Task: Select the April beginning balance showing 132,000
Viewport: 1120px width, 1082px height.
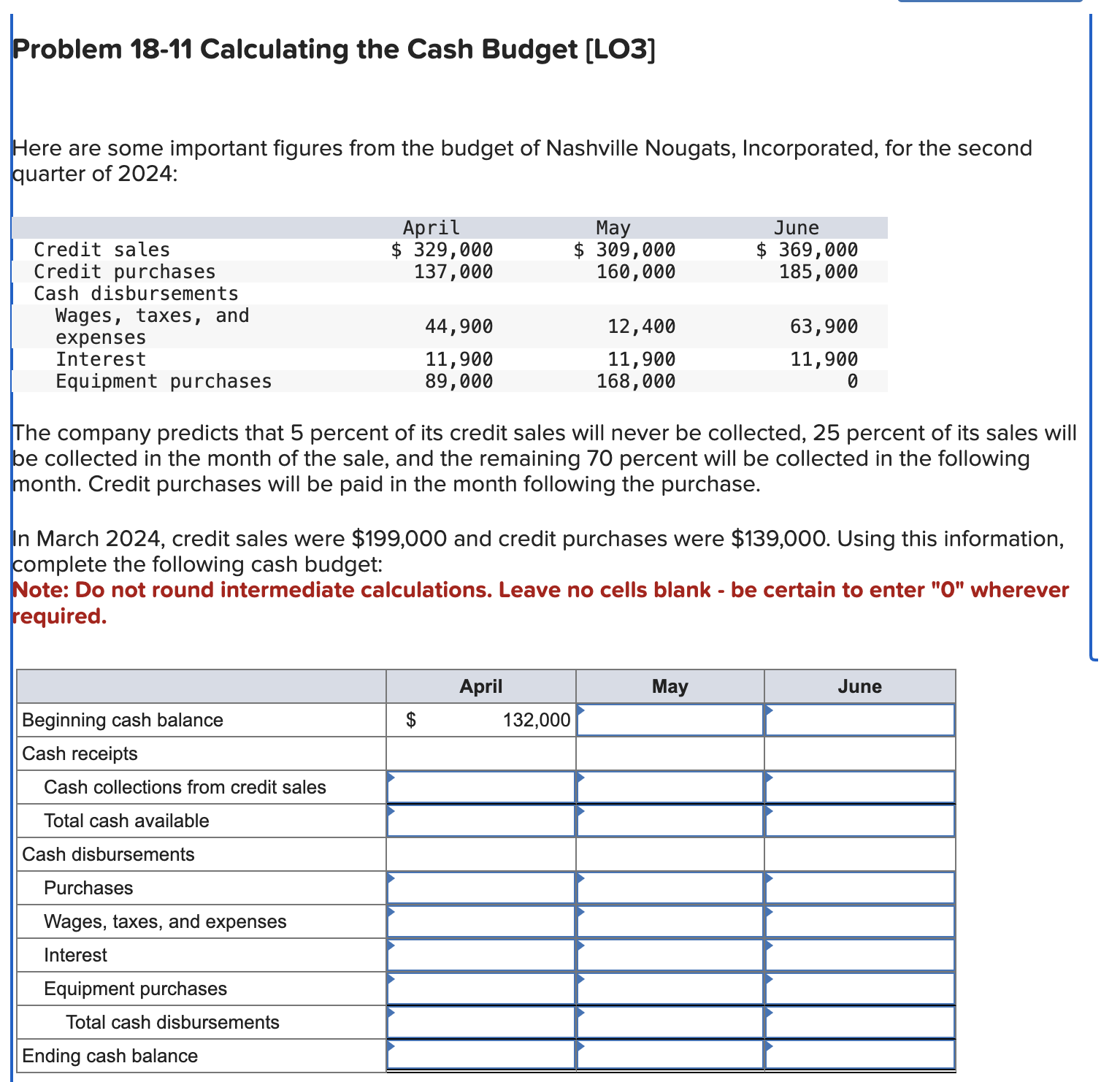Action: (482, 720)
